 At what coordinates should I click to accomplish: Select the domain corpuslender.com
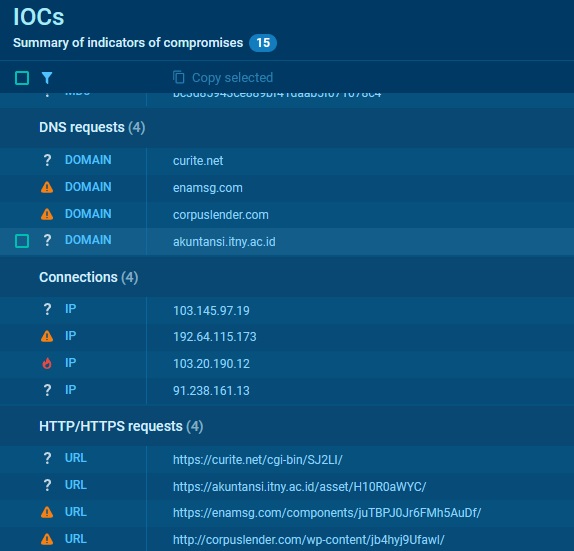coord(221,215)
